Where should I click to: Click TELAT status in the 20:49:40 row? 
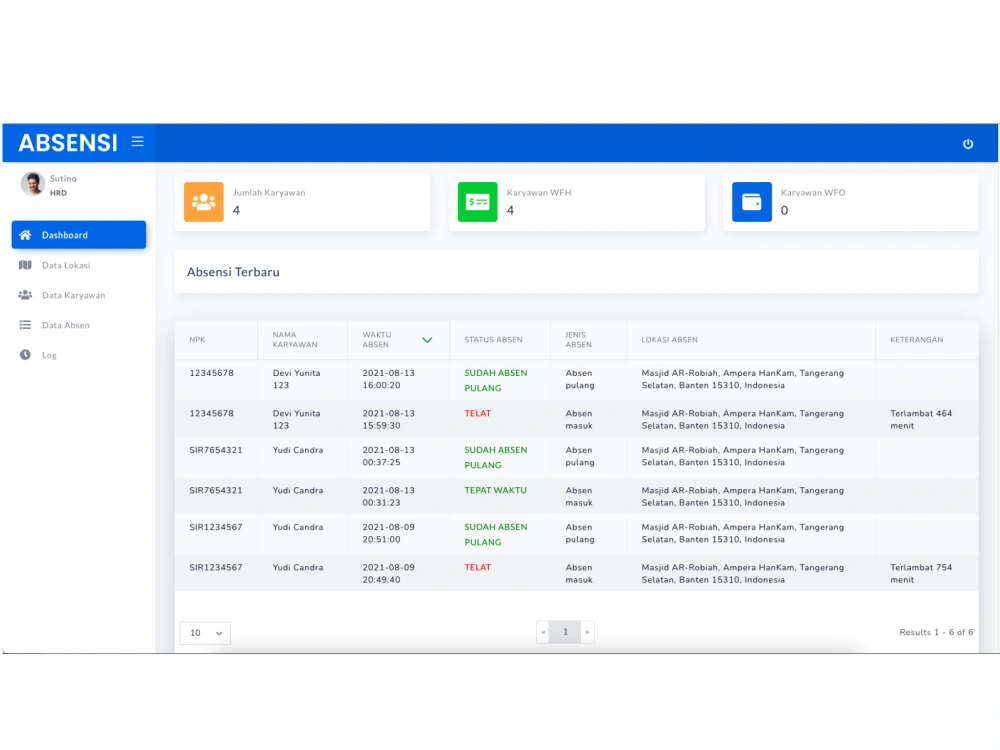coord(478,567)
